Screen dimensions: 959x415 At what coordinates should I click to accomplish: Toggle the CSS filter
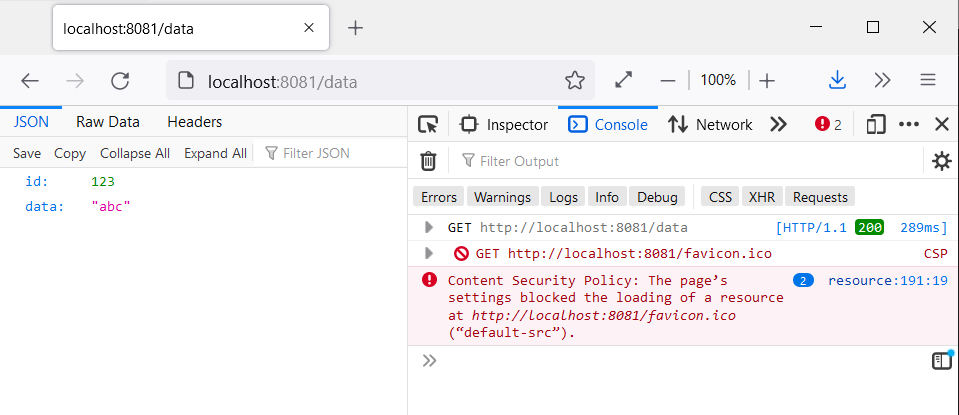click(x=720, y=197)
